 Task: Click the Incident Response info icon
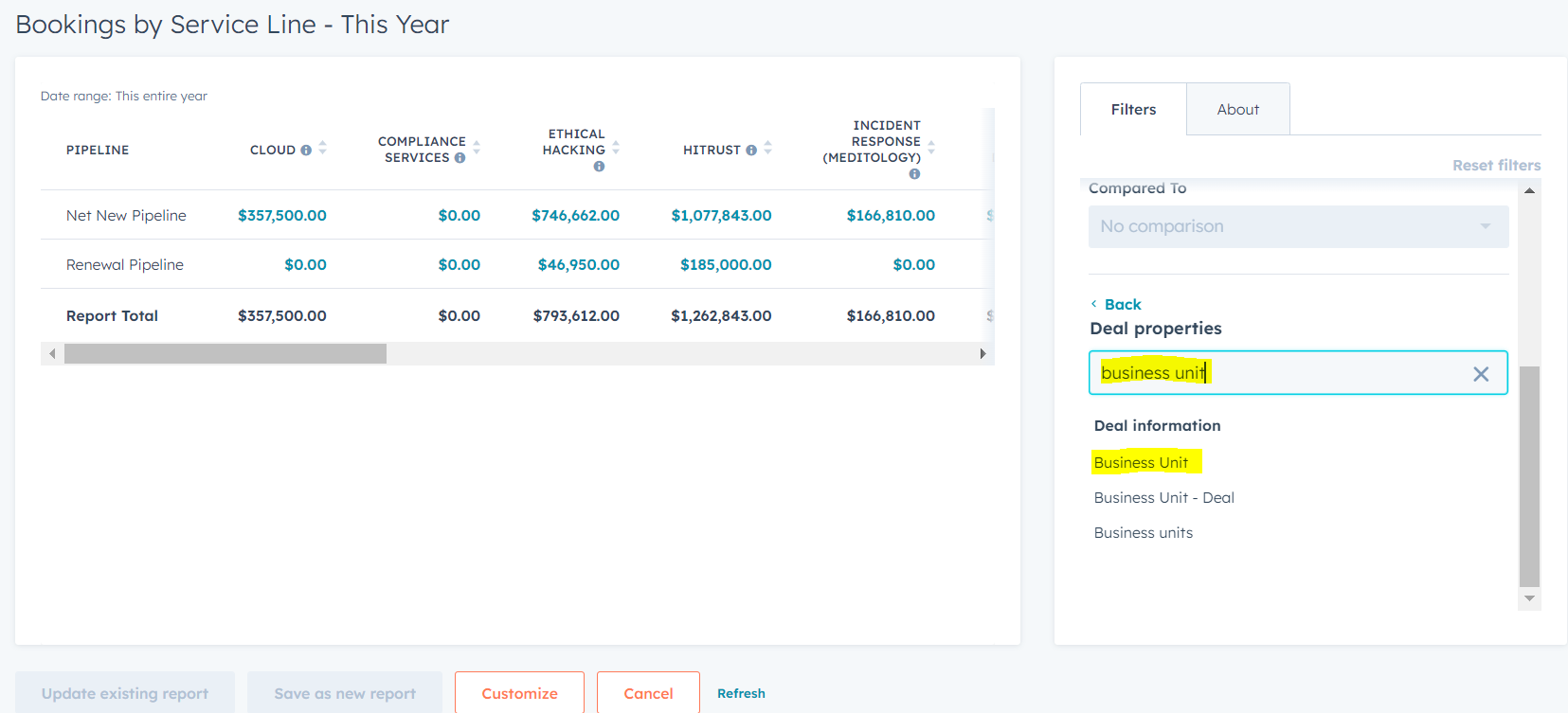coord(914,174)
